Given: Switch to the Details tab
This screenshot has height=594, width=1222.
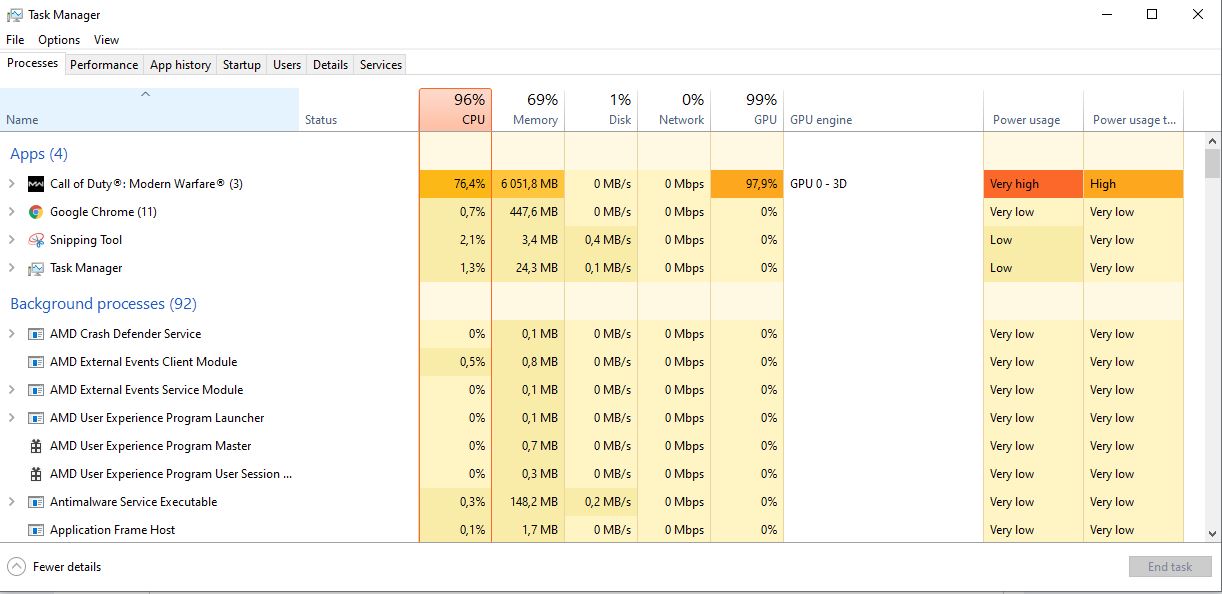Looking at the screenshot, I should [x=330, y=65].
